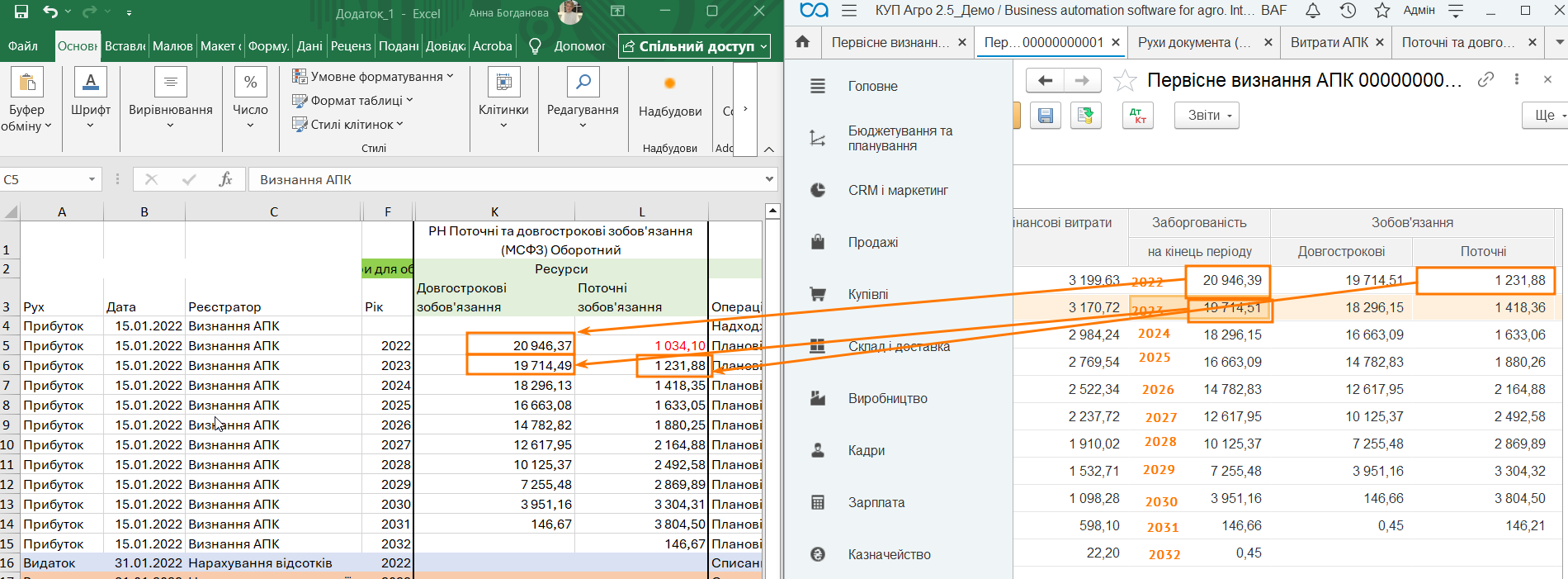
Task: Click the blue floppy disk save icon in BAF
Action: 1046,116
